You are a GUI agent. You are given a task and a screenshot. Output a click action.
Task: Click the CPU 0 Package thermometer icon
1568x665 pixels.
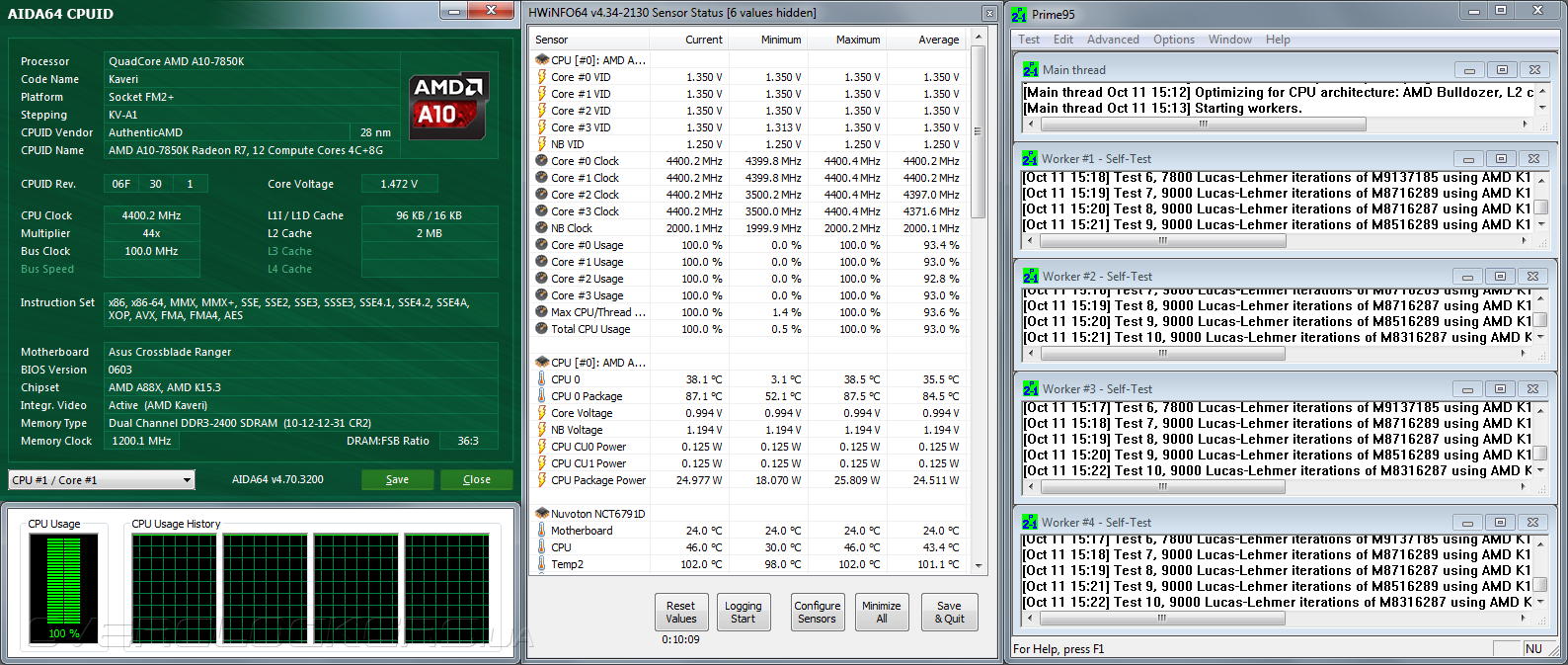click(541, 396)
